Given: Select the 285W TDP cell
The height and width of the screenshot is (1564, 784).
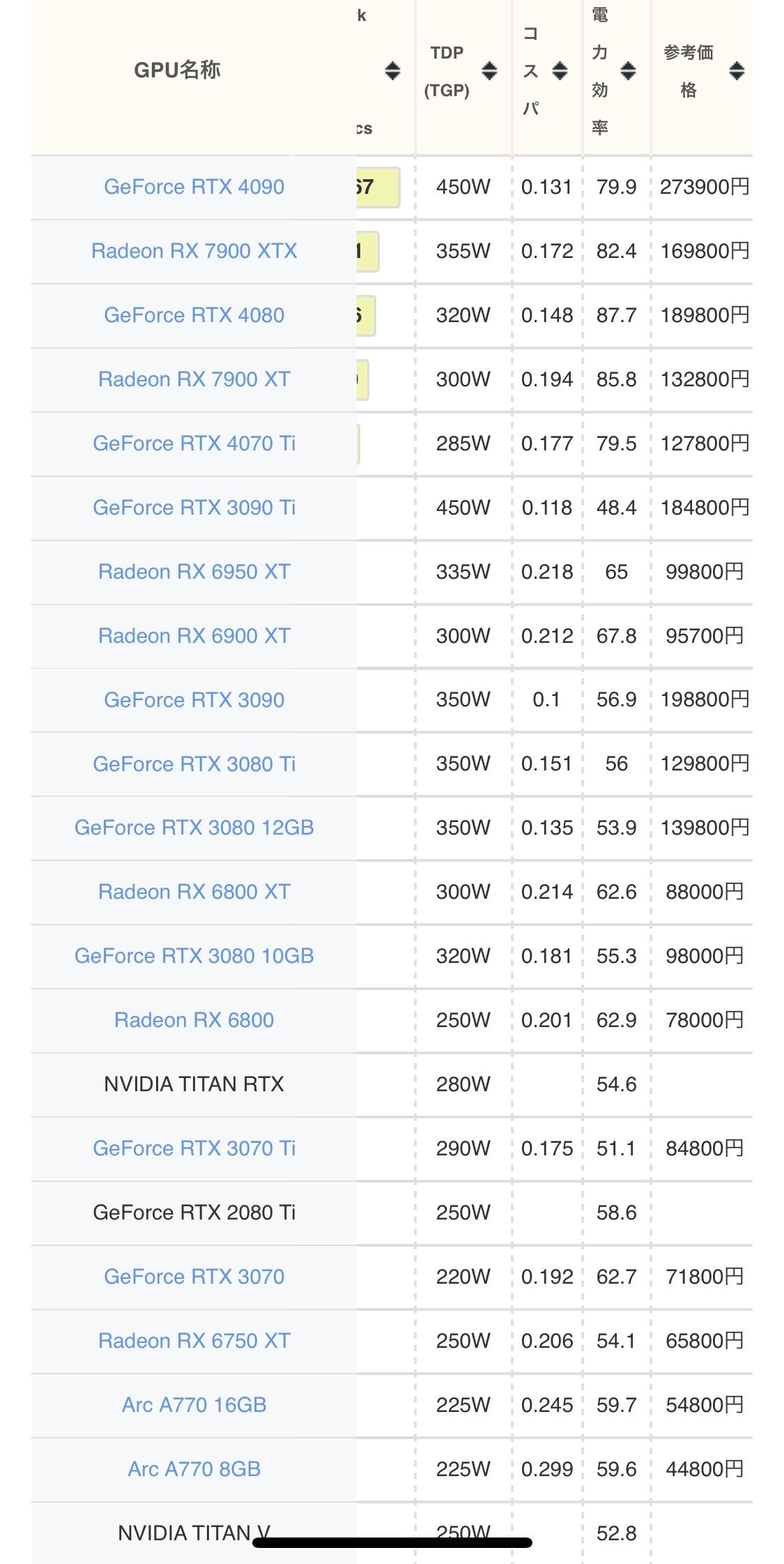Looking at the screenshot, I should [x=463, y=443].
